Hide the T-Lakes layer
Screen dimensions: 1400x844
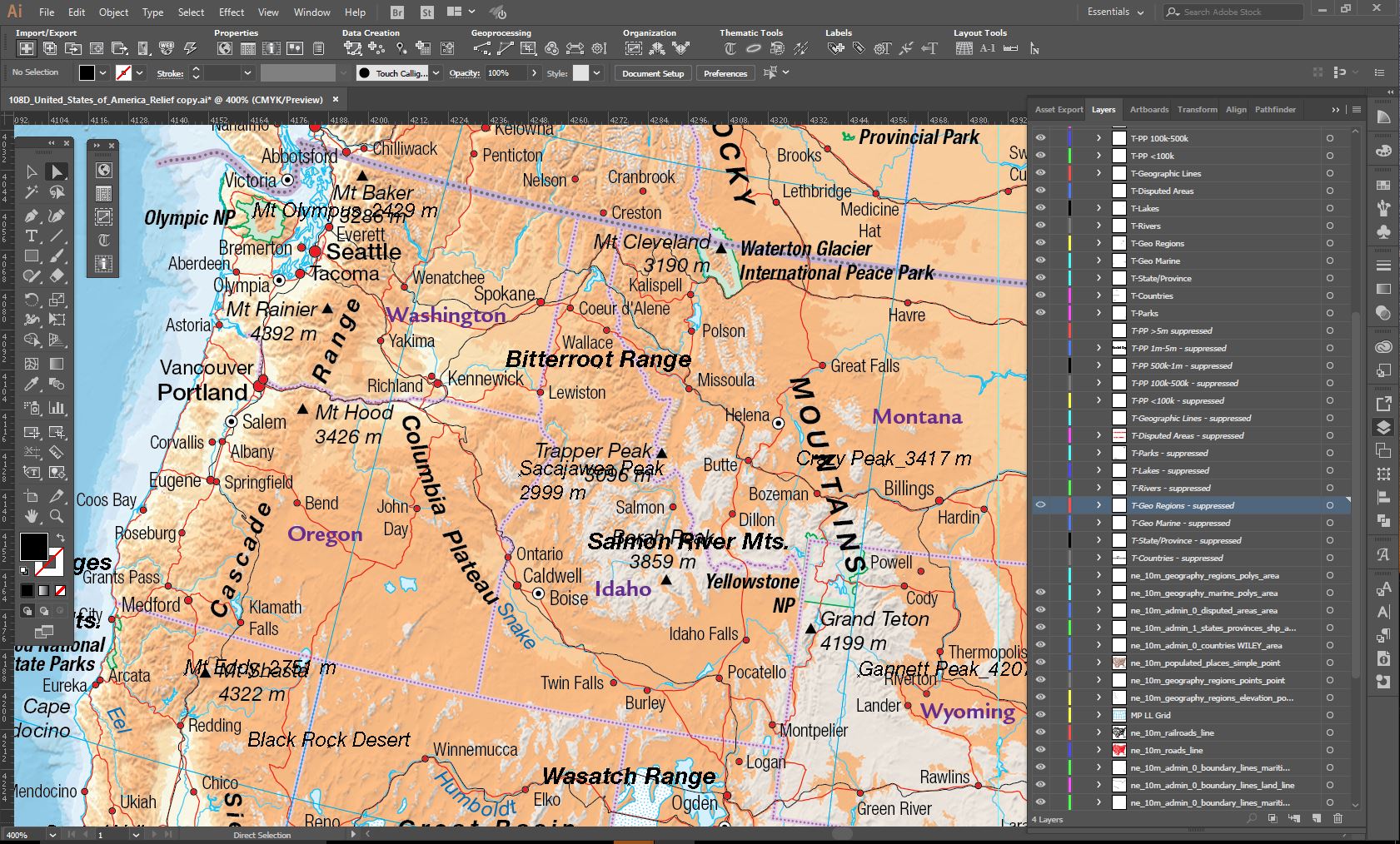click(1040, 208)
